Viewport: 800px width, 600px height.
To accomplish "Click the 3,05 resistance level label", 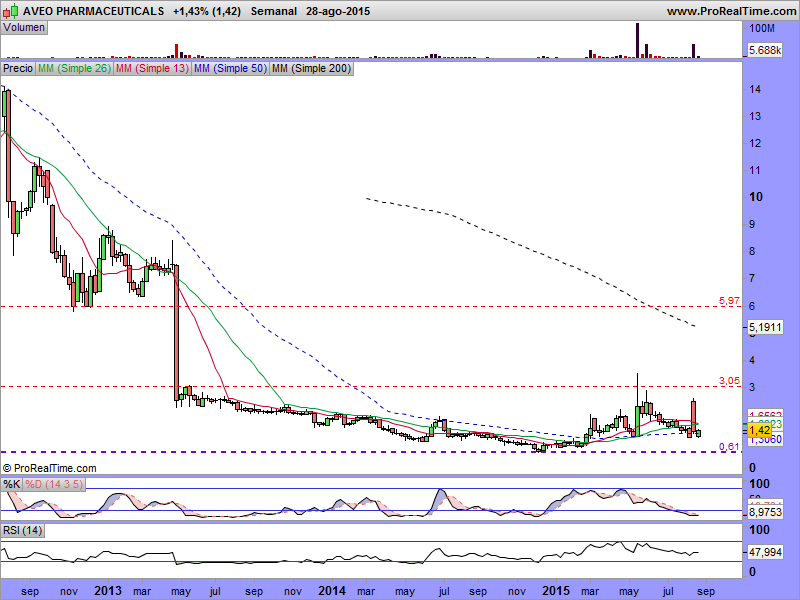I will coord(729,381).
